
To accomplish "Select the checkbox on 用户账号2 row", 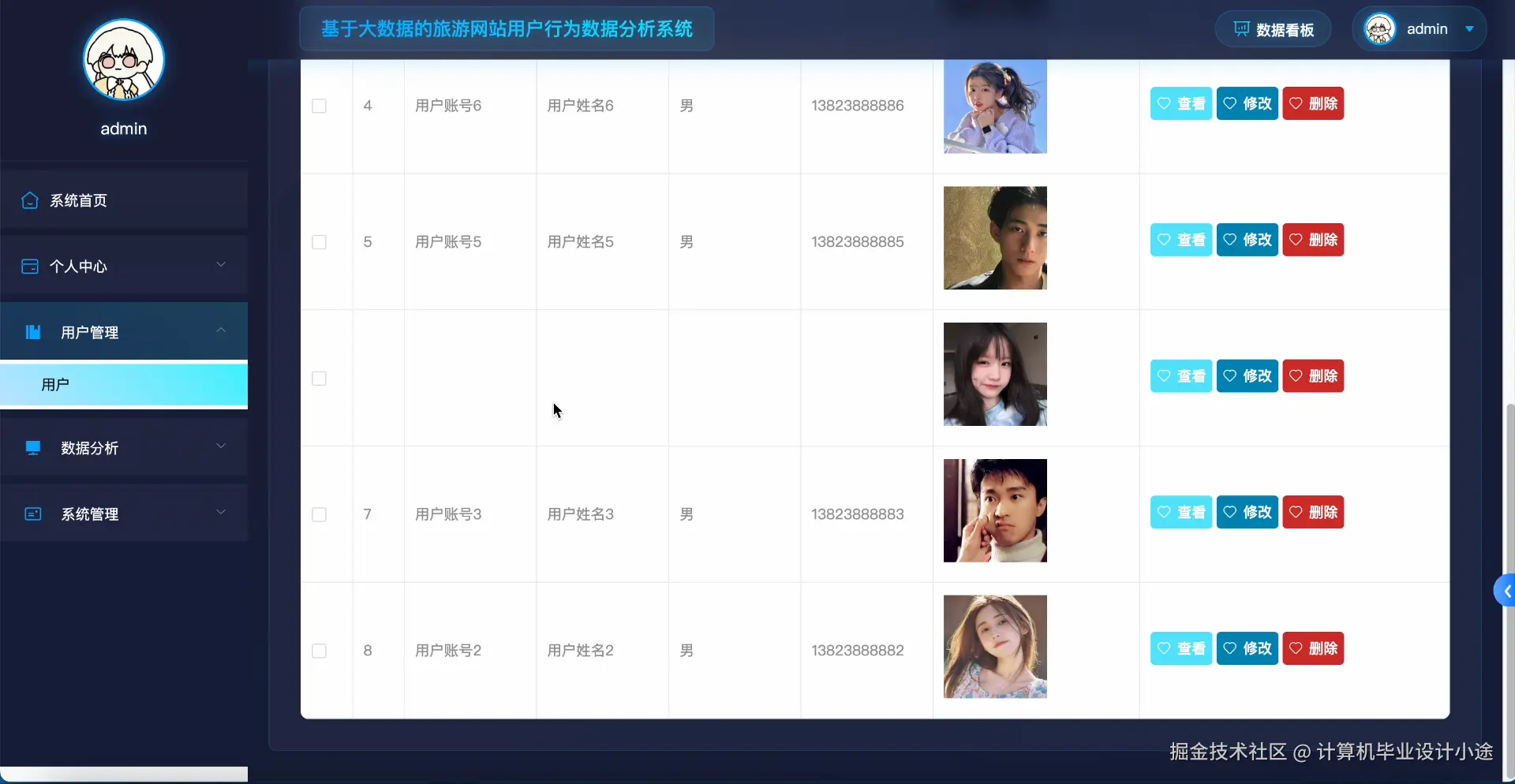I will click(319, 651).
